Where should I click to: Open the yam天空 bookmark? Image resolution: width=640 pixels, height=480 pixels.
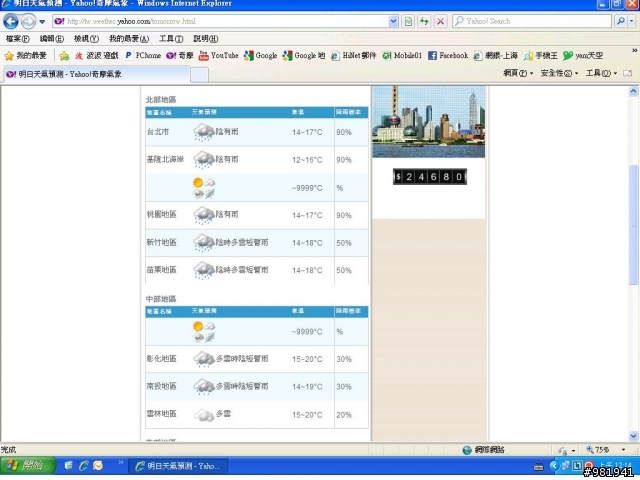pos(582,56)
